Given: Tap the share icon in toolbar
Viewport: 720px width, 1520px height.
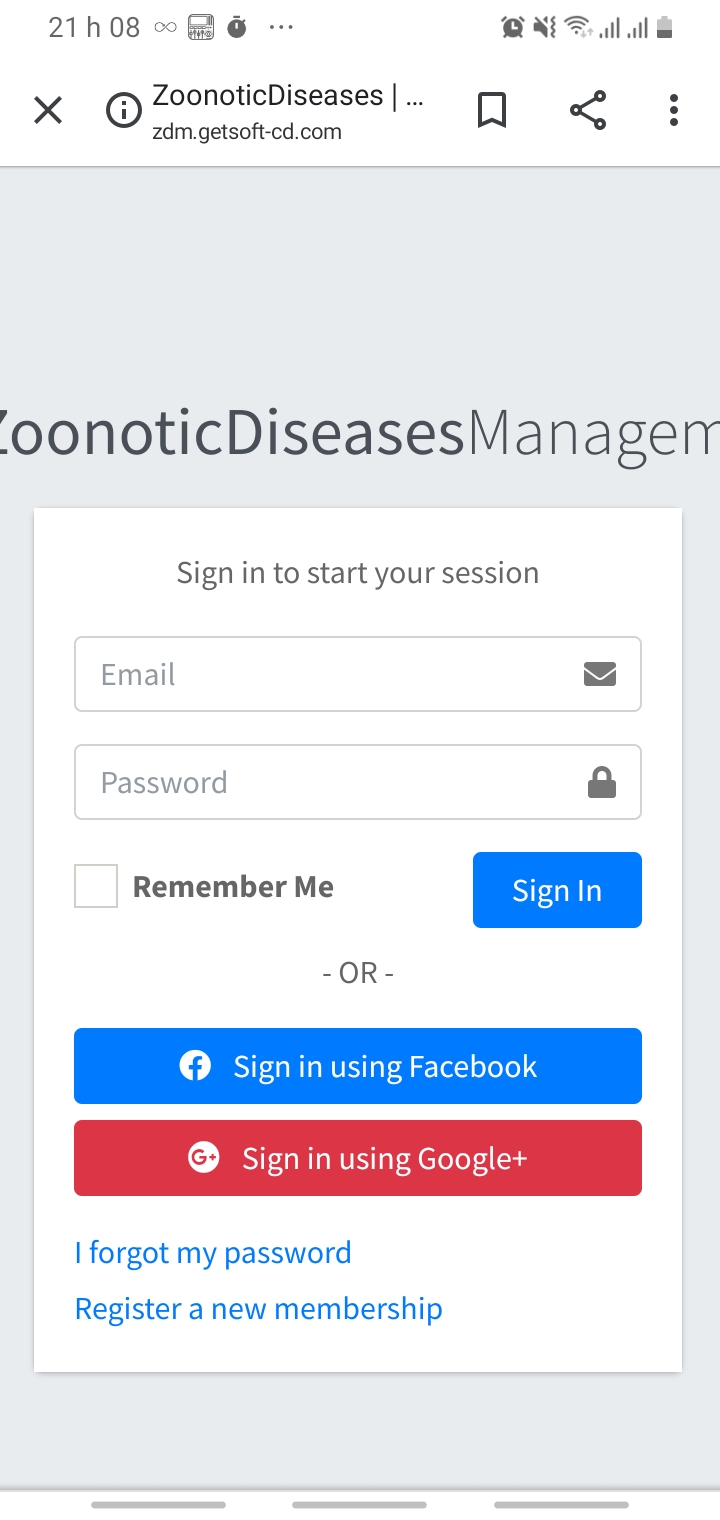Looking at the screenshot, I should point(588,110).
